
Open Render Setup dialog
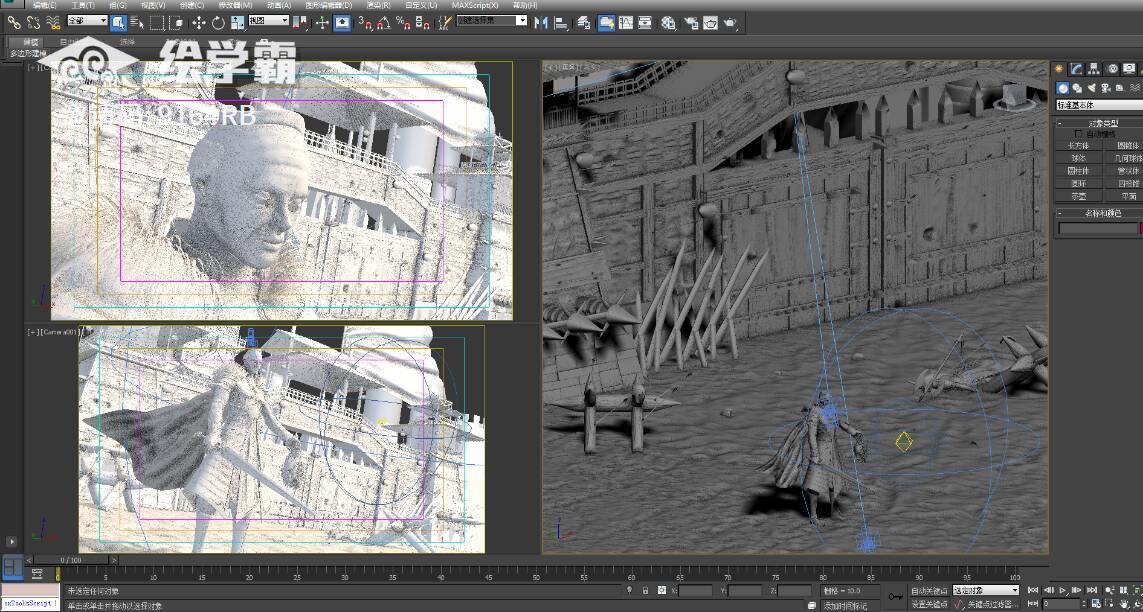(690, 23)
